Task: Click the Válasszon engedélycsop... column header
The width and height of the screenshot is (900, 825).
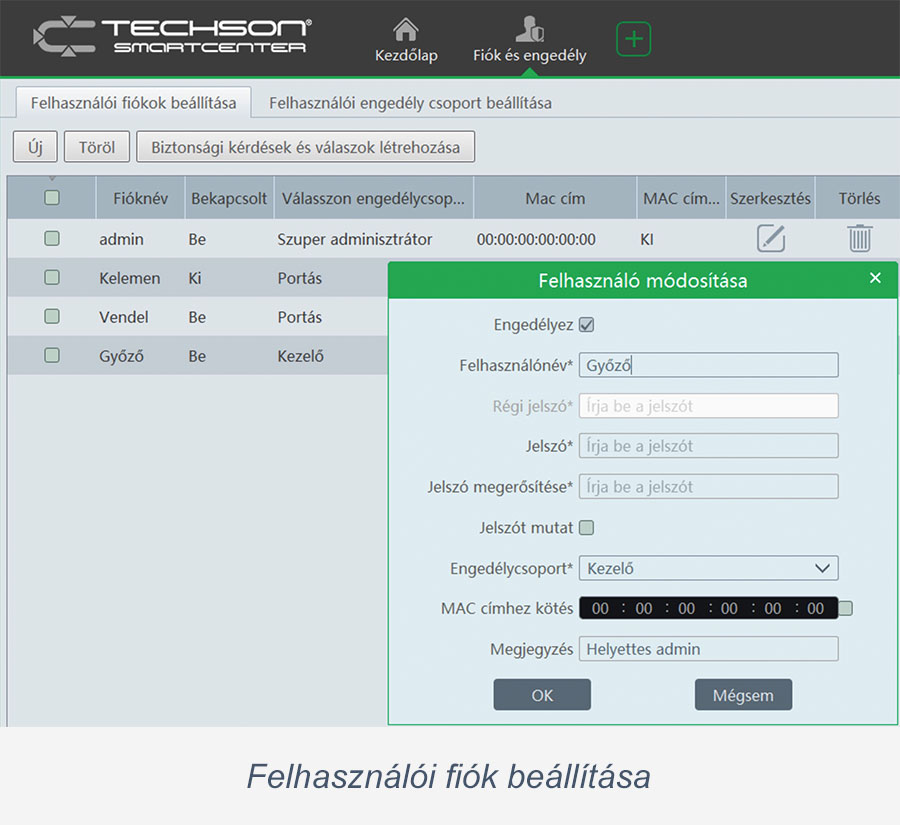Action: click(373, 199)
